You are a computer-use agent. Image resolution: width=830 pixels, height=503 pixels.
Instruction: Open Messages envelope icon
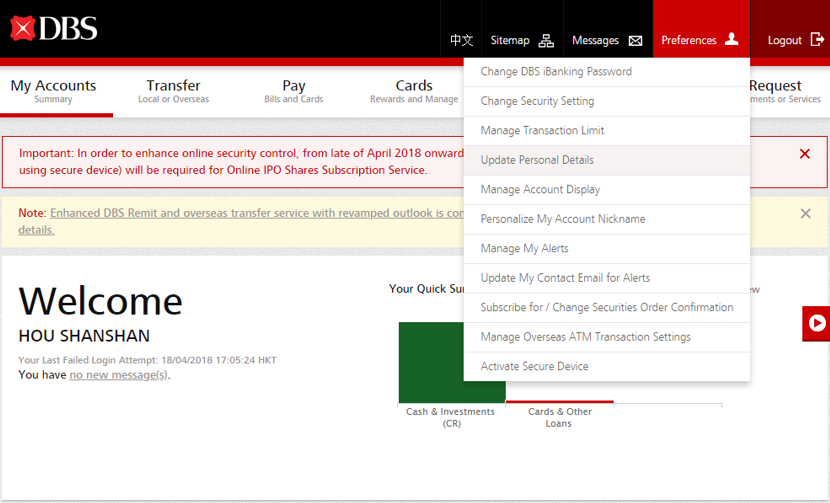[x=635, y=41]
